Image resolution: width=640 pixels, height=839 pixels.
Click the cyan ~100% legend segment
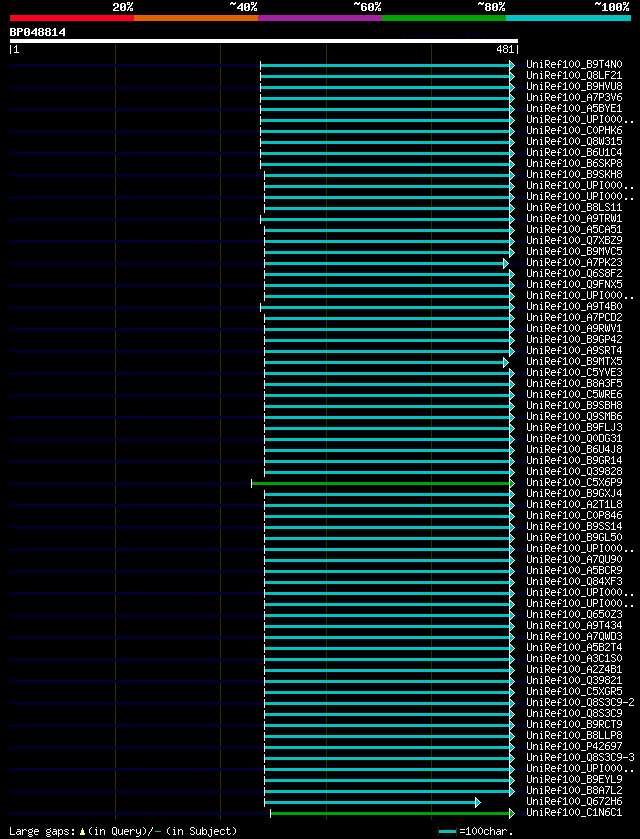568,18
